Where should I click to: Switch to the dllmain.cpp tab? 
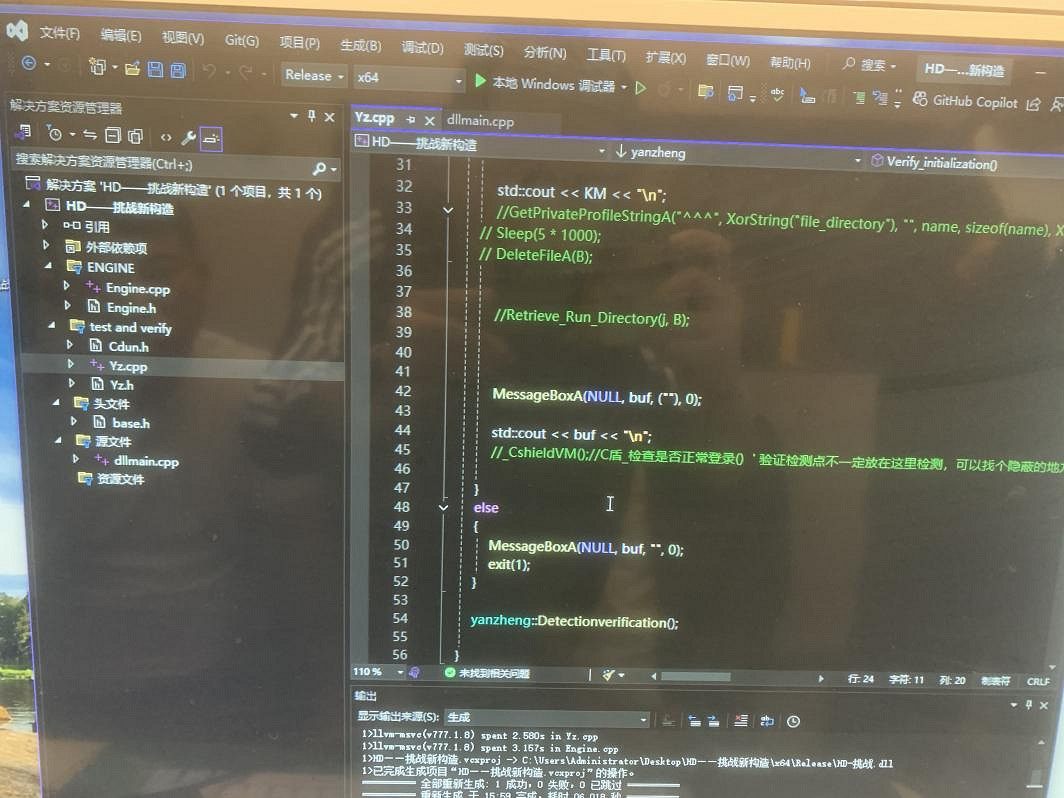[480, 121]
